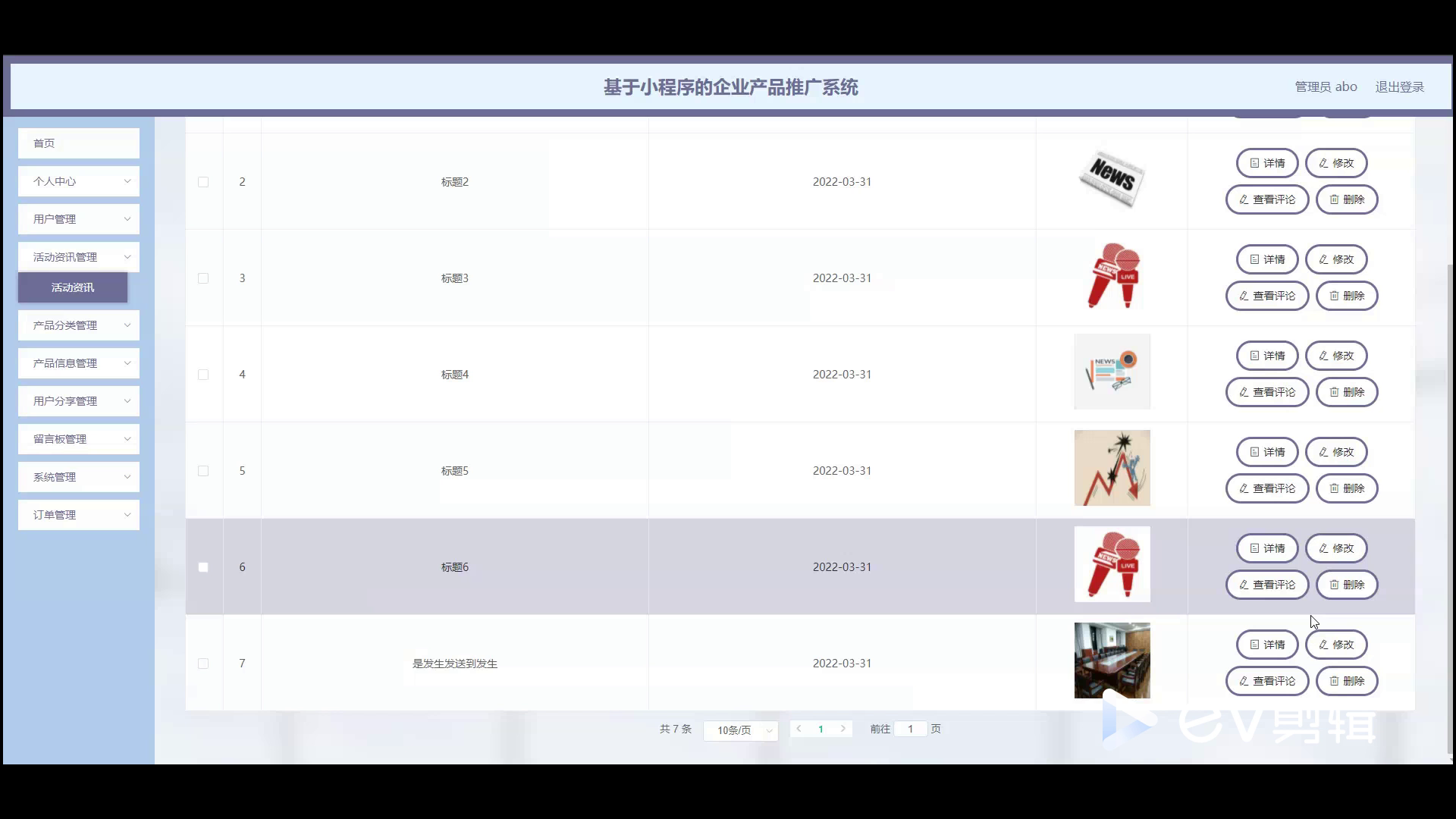View comments for 是发生发送到发生

(x=1267, y=681)
